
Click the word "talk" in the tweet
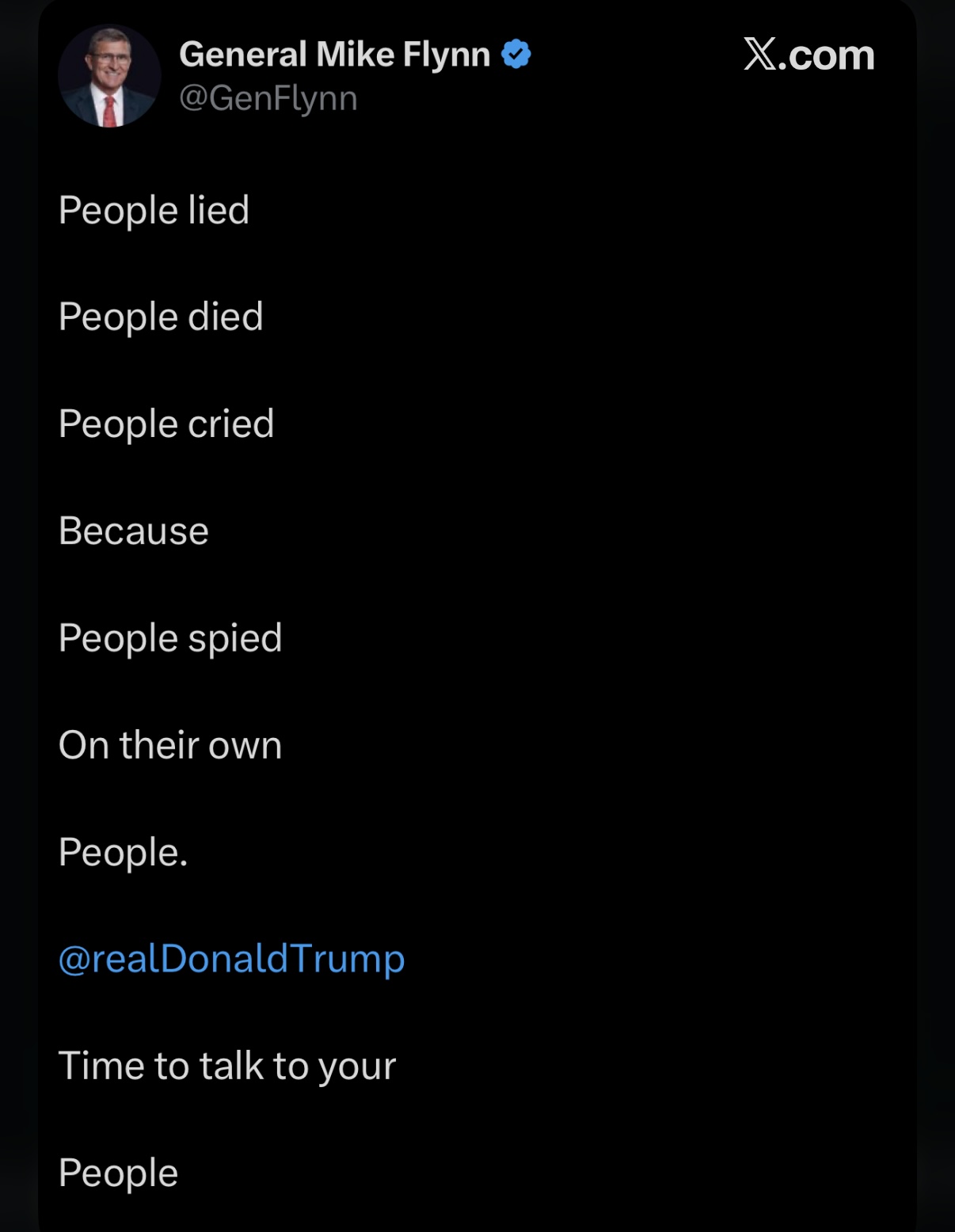pyautogui.click(x=231, y=1066)
